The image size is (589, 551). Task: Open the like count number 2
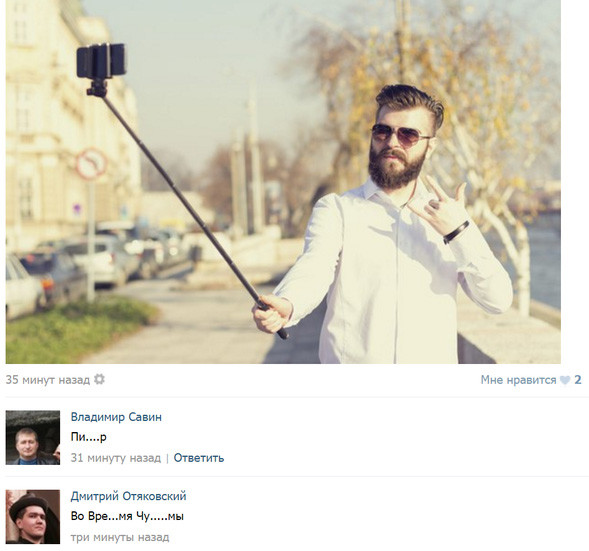point(578,380)
